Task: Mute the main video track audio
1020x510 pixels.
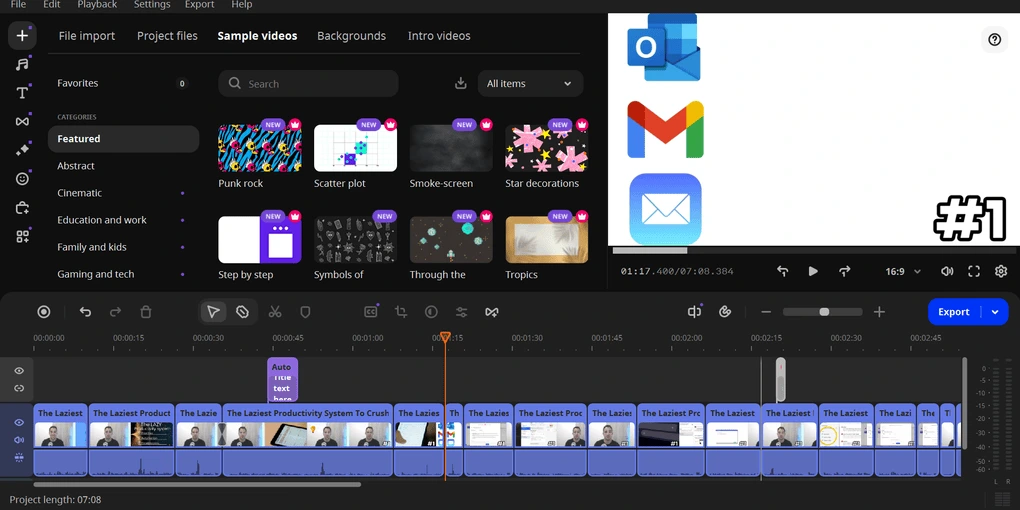Action: [19, 440]
